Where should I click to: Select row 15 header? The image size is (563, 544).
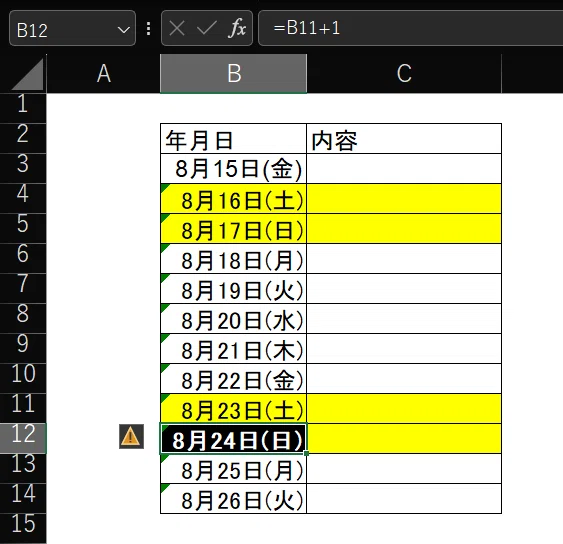click(23, 528)
